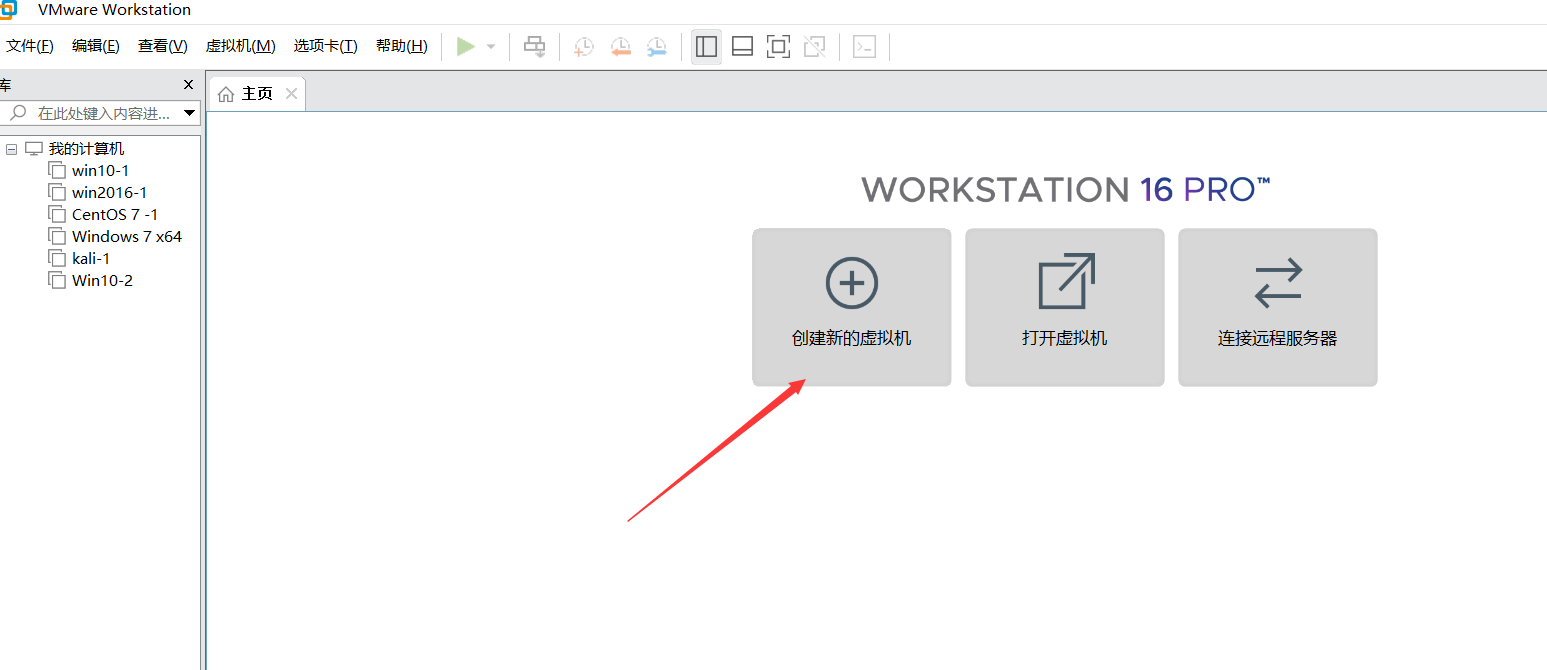Click the take snapshot clock icon
The image size is (1547, 670).
pos(584,46)
